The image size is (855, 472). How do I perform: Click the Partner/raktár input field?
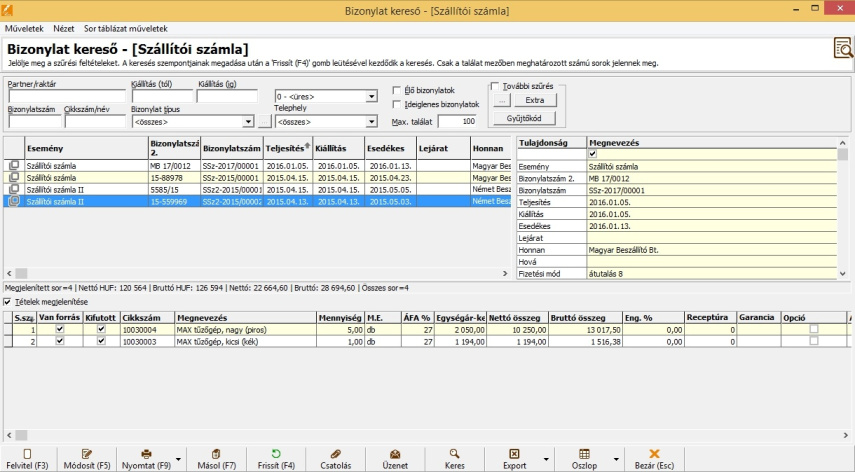66,97
